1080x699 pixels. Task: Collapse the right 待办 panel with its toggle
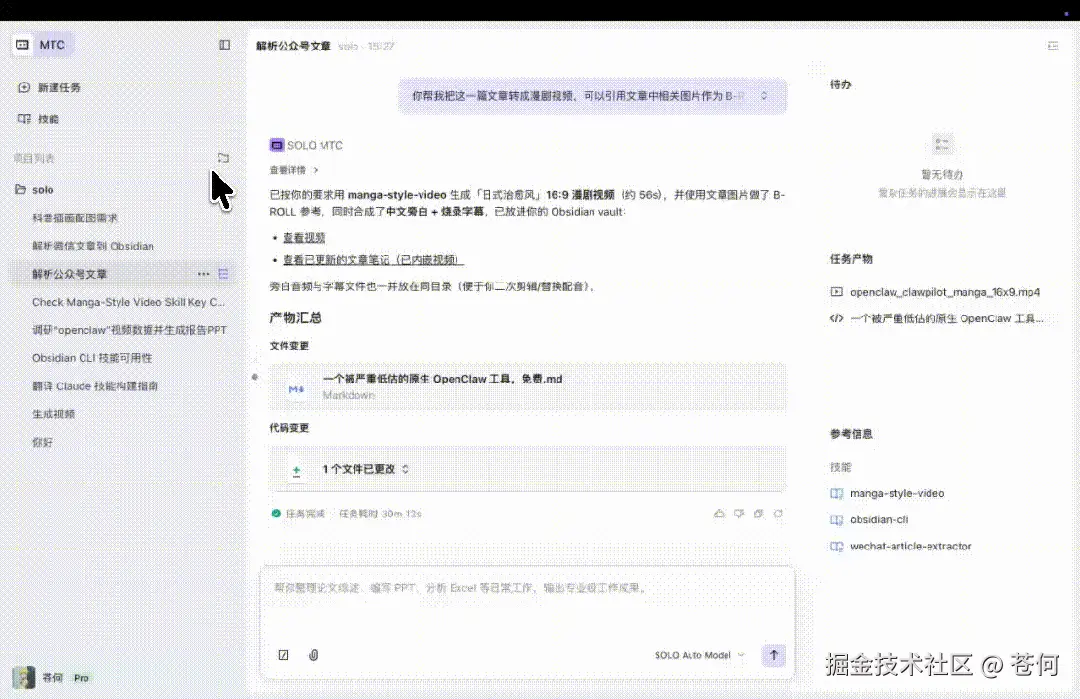[x=1052, y=45]
